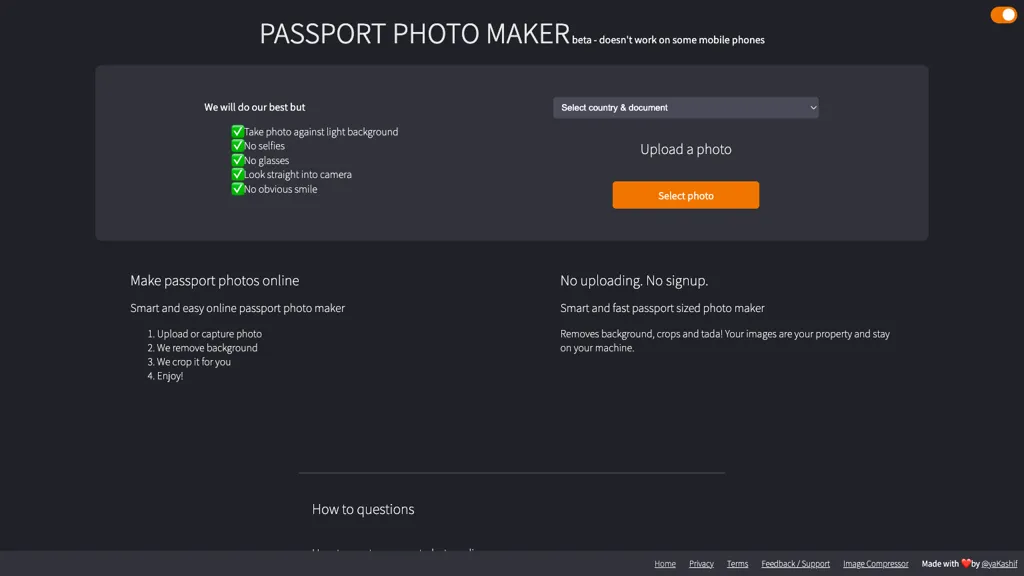Open the Home footer link
Viewport: 1024px width, 576px height.
click(x=665, y=564)
